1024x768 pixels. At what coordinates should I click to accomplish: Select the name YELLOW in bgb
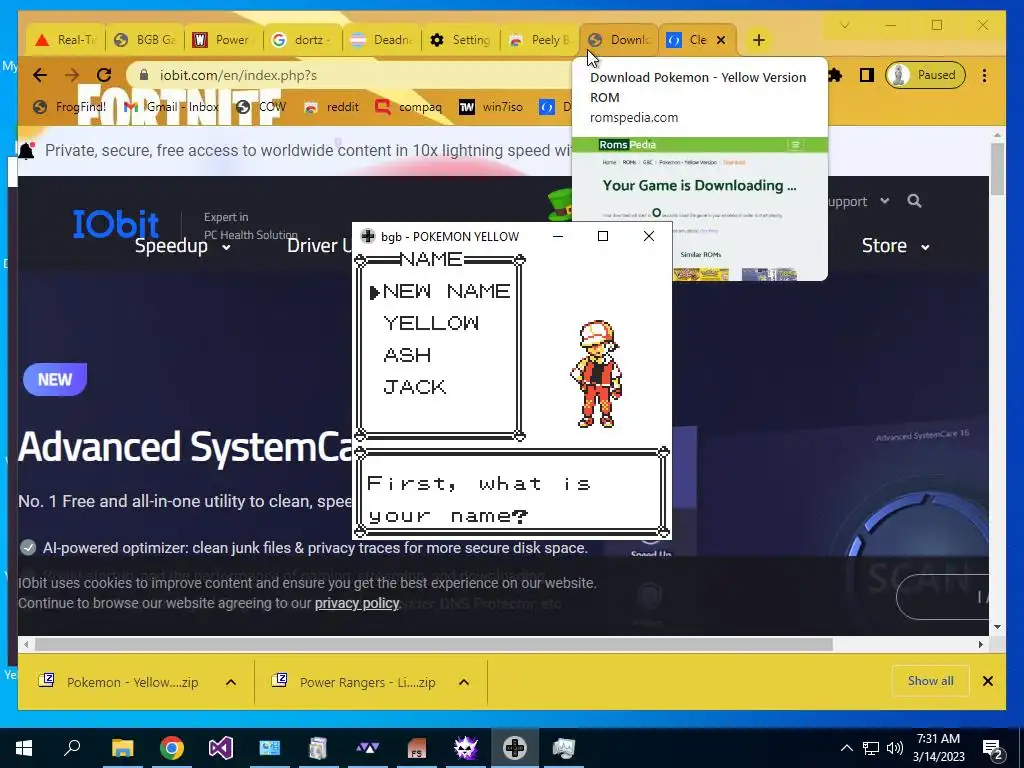pos(431,323)
